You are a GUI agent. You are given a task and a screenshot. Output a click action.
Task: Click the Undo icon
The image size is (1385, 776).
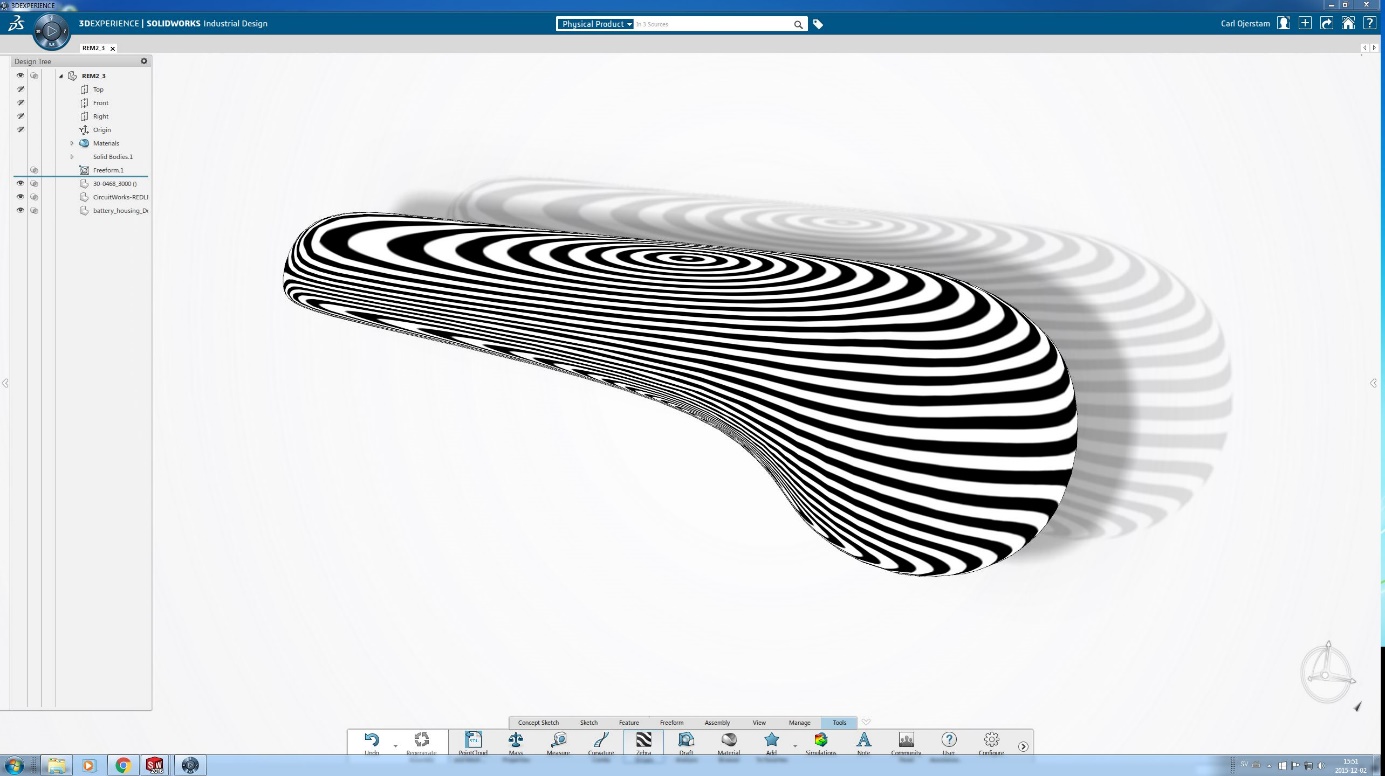pos(370,740)
